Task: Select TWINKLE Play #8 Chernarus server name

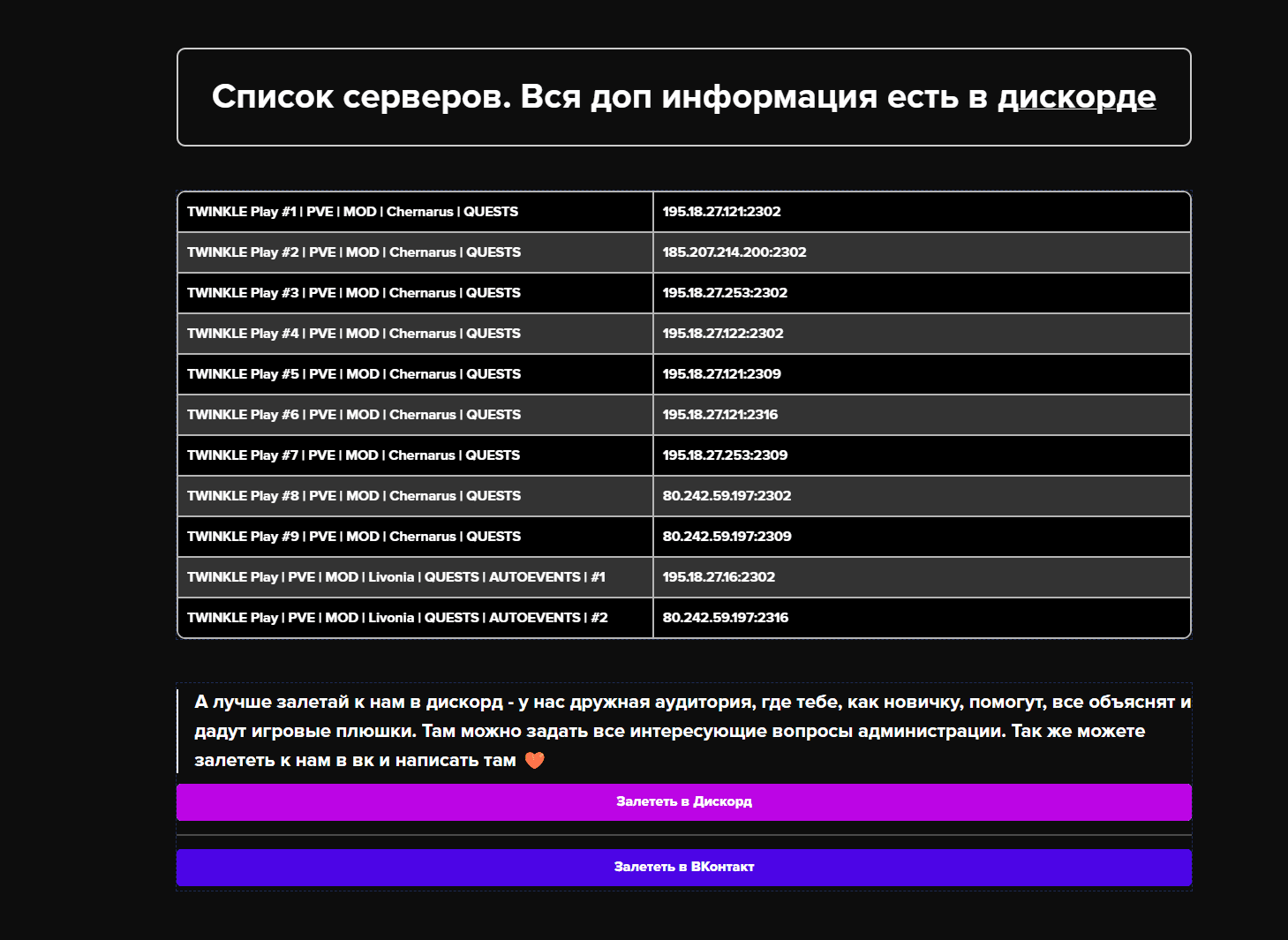Action: [354, 496]
